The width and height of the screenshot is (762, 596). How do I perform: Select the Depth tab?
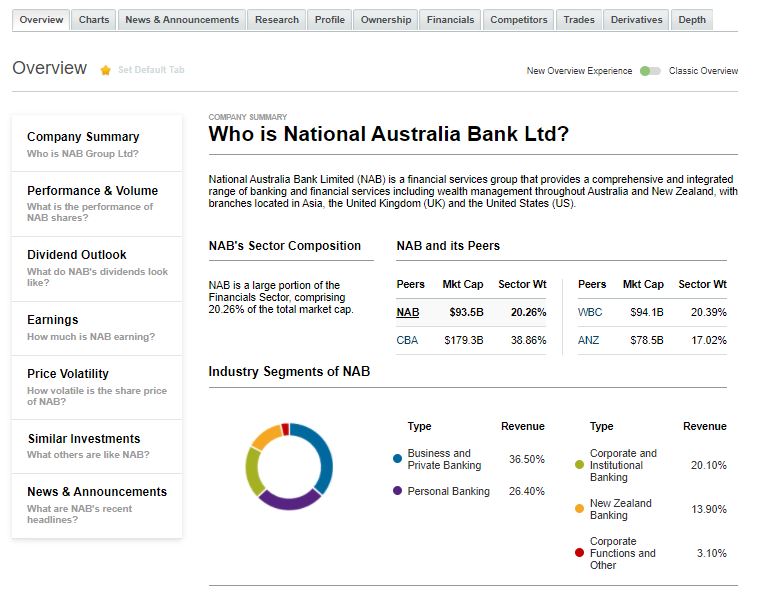point(692,20)
